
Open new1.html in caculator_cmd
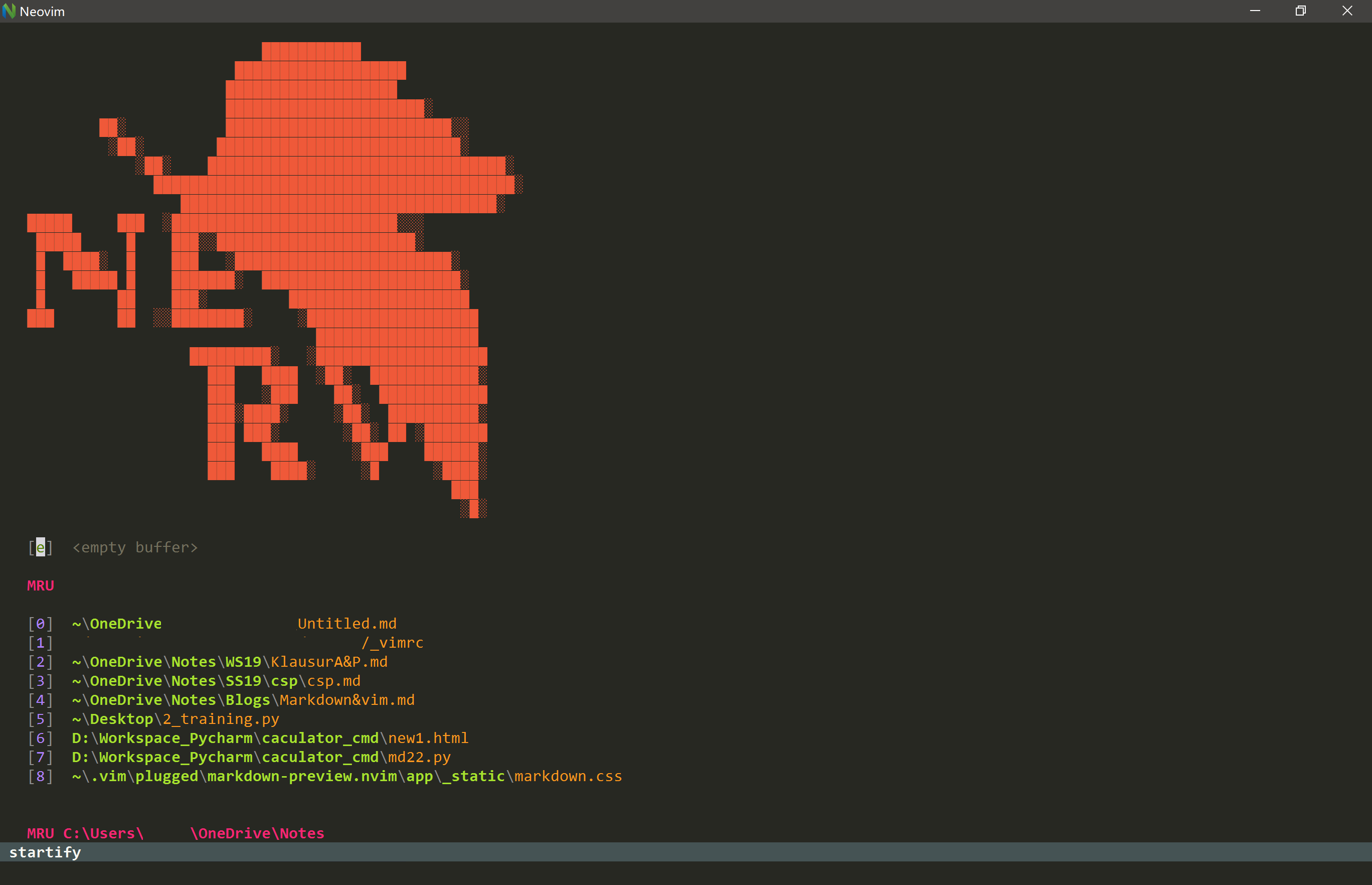[428, 738]
